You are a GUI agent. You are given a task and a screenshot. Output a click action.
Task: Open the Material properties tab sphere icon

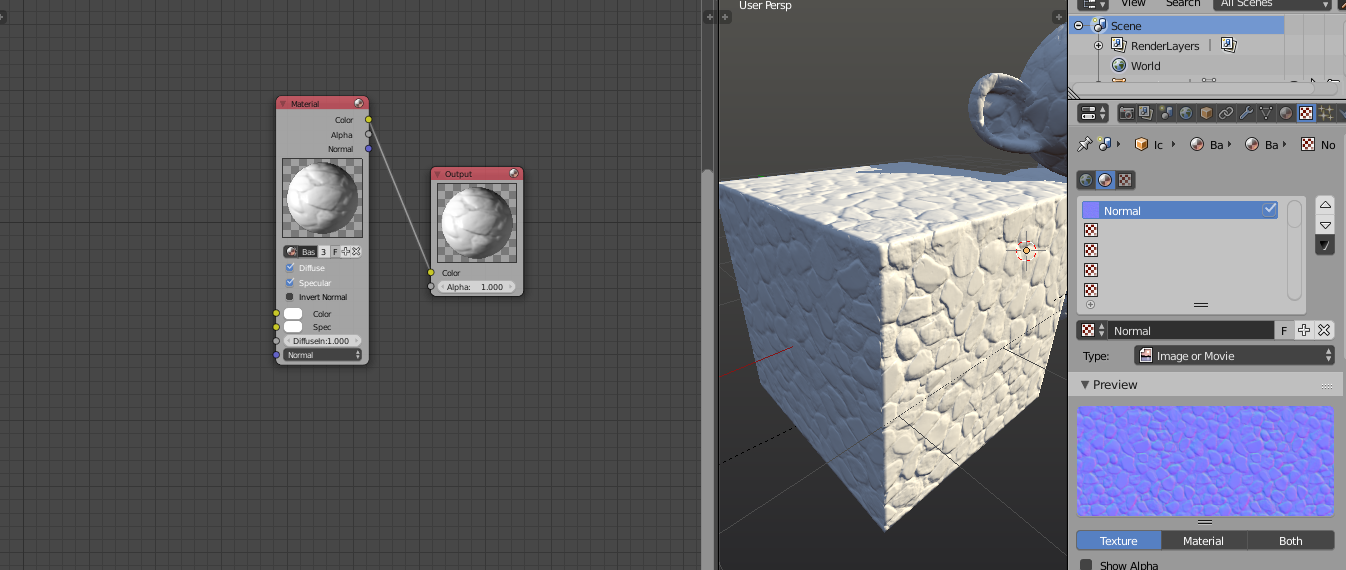tap(1286, 113)
